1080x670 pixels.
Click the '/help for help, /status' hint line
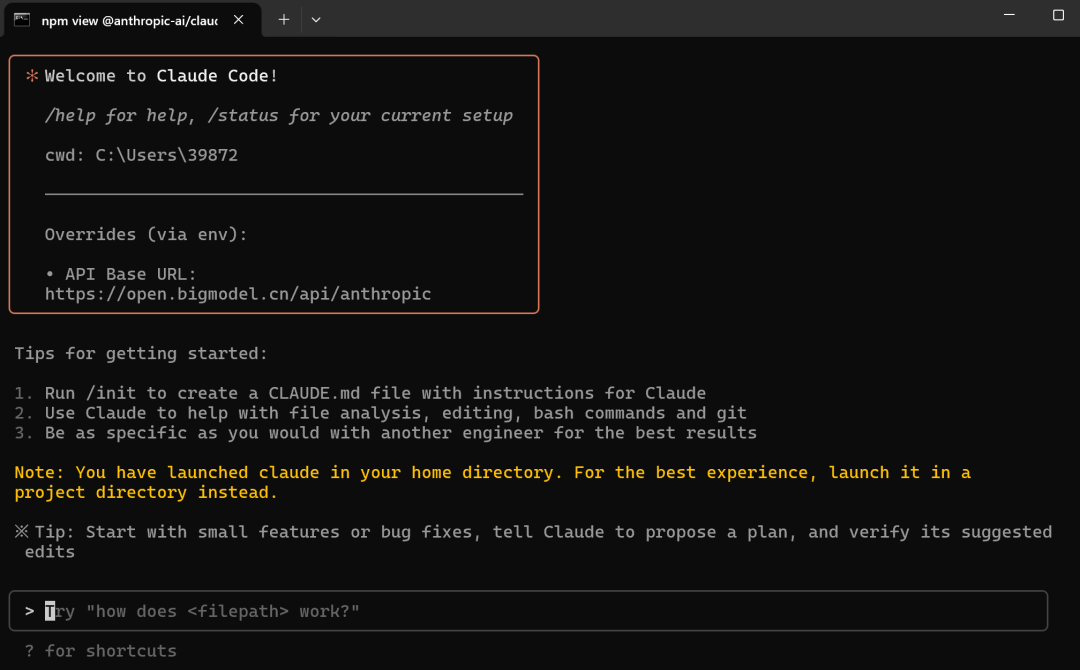tap(278, 115)
